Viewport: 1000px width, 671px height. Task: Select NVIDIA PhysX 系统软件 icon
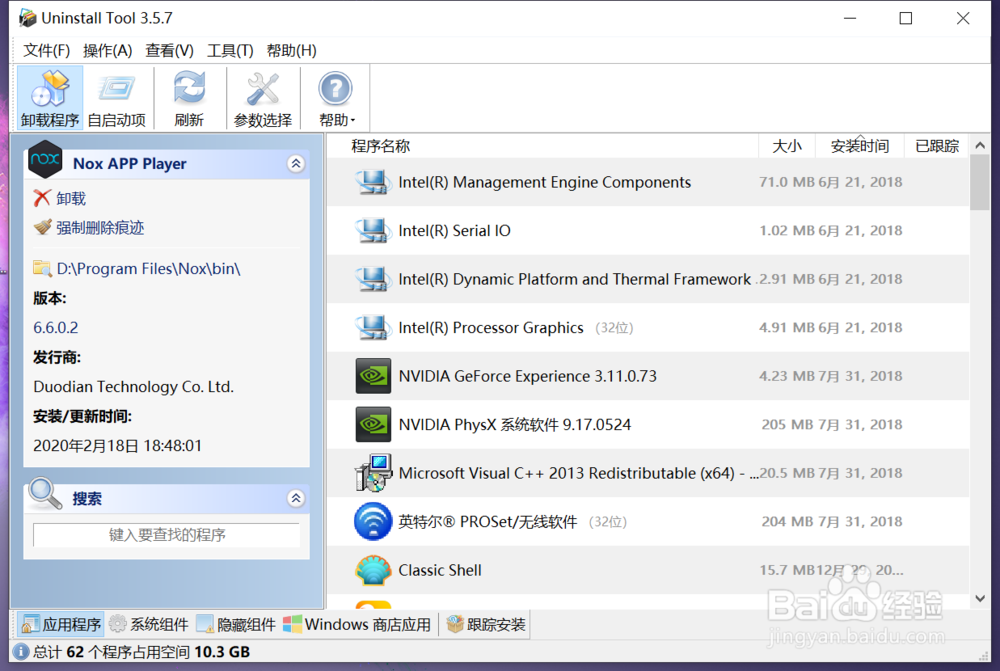click(x=373, y=425)
